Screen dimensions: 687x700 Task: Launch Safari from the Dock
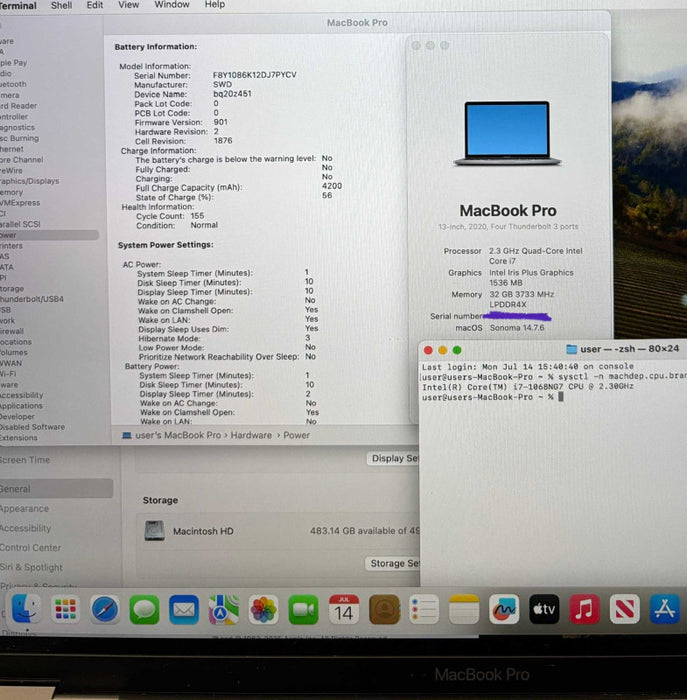click(105, 609)
